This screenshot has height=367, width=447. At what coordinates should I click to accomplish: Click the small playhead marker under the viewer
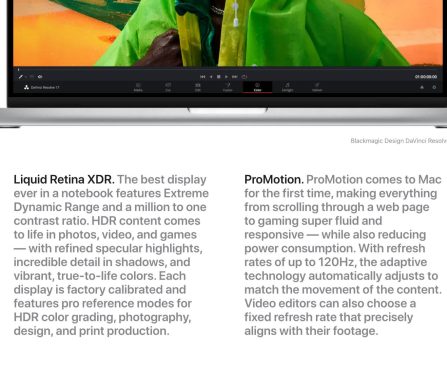(18, 70)
